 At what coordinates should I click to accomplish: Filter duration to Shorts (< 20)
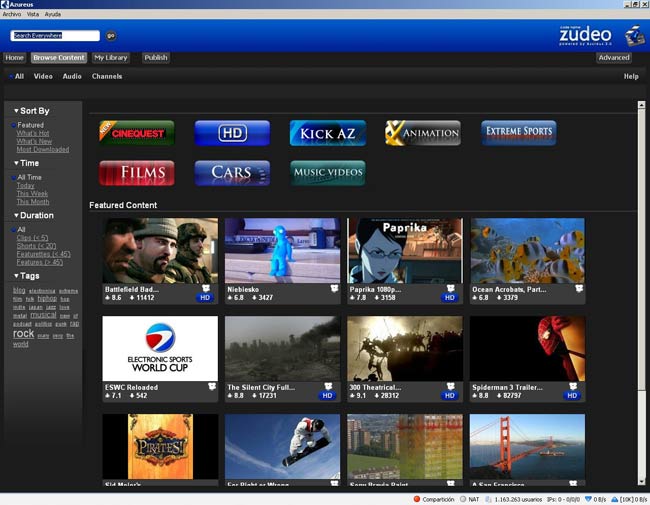click(x=36, y=246)
